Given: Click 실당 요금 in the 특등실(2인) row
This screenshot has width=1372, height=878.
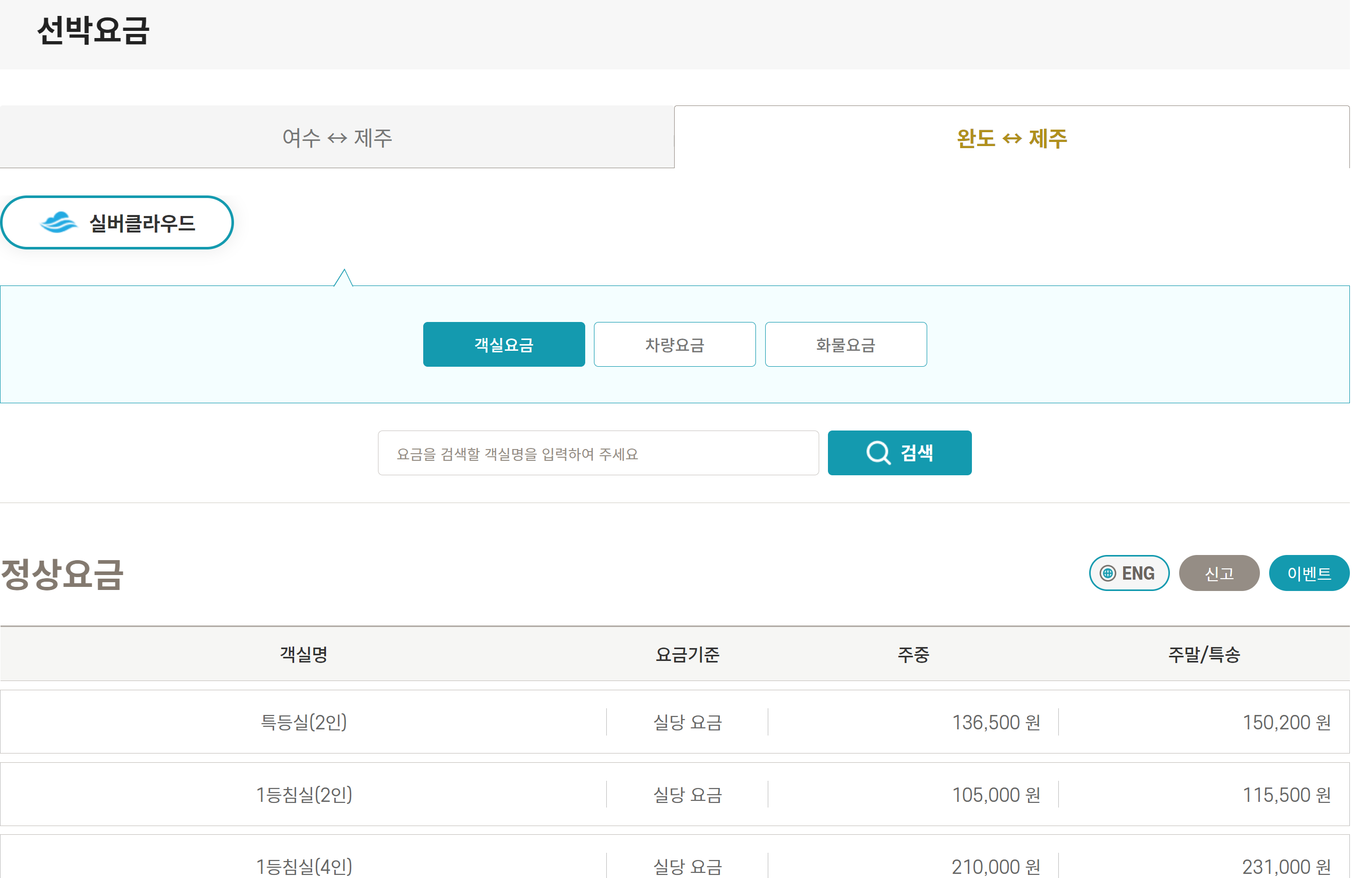Looking at the screenshot, I should pyautogui.click(x=688, y=722).
